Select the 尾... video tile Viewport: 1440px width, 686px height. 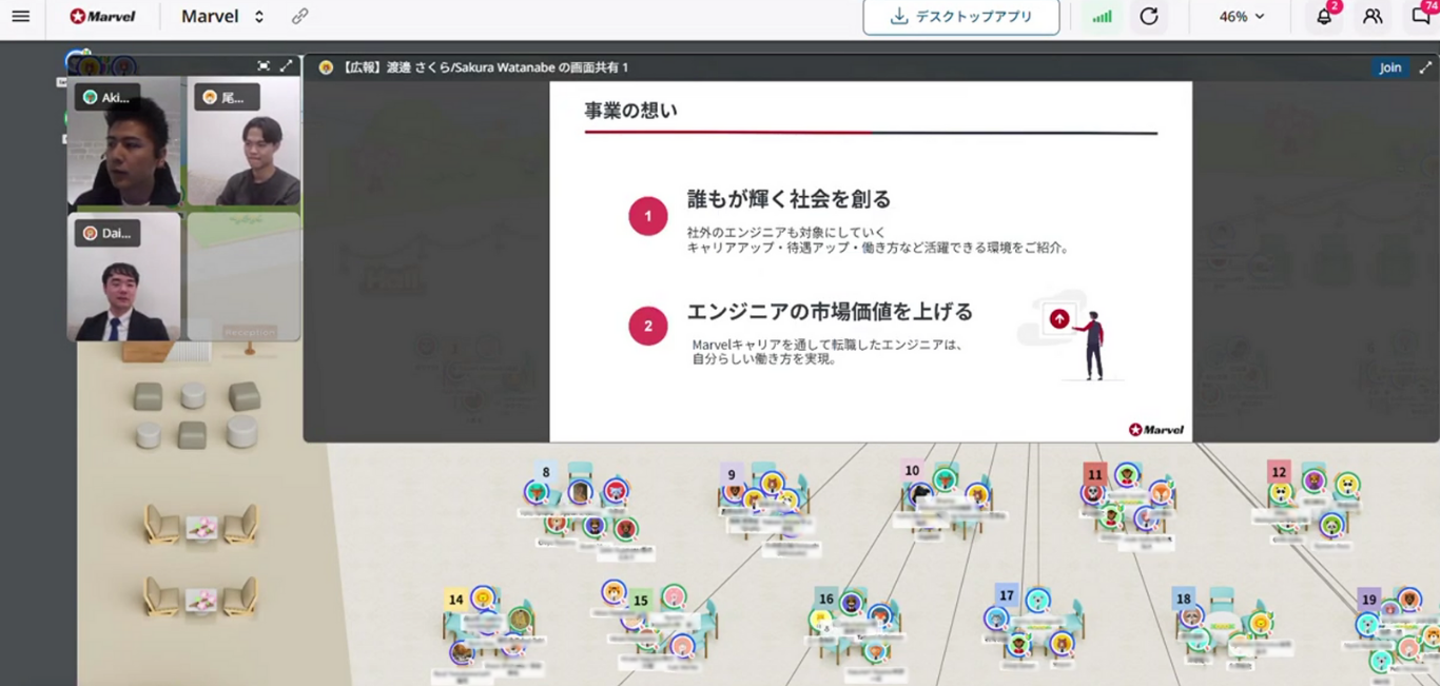[x=243, y=142]
